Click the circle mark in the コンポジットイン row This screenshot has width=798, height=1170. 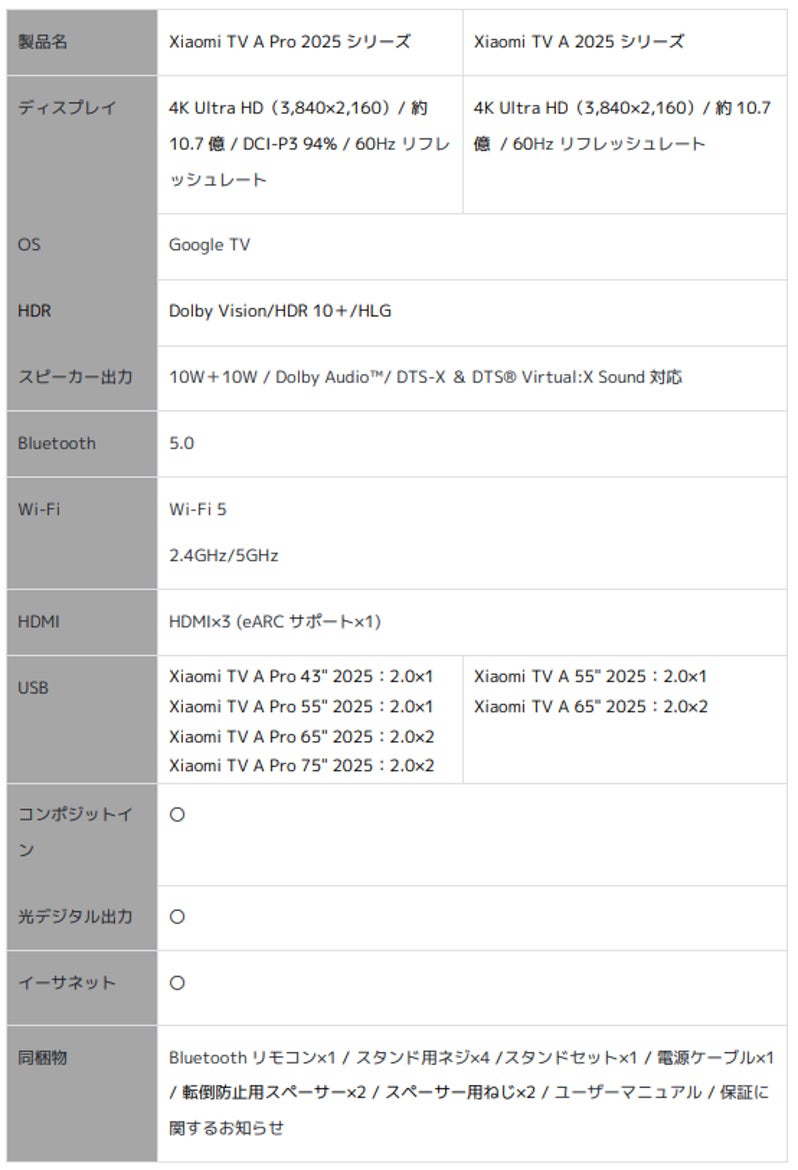177,815
